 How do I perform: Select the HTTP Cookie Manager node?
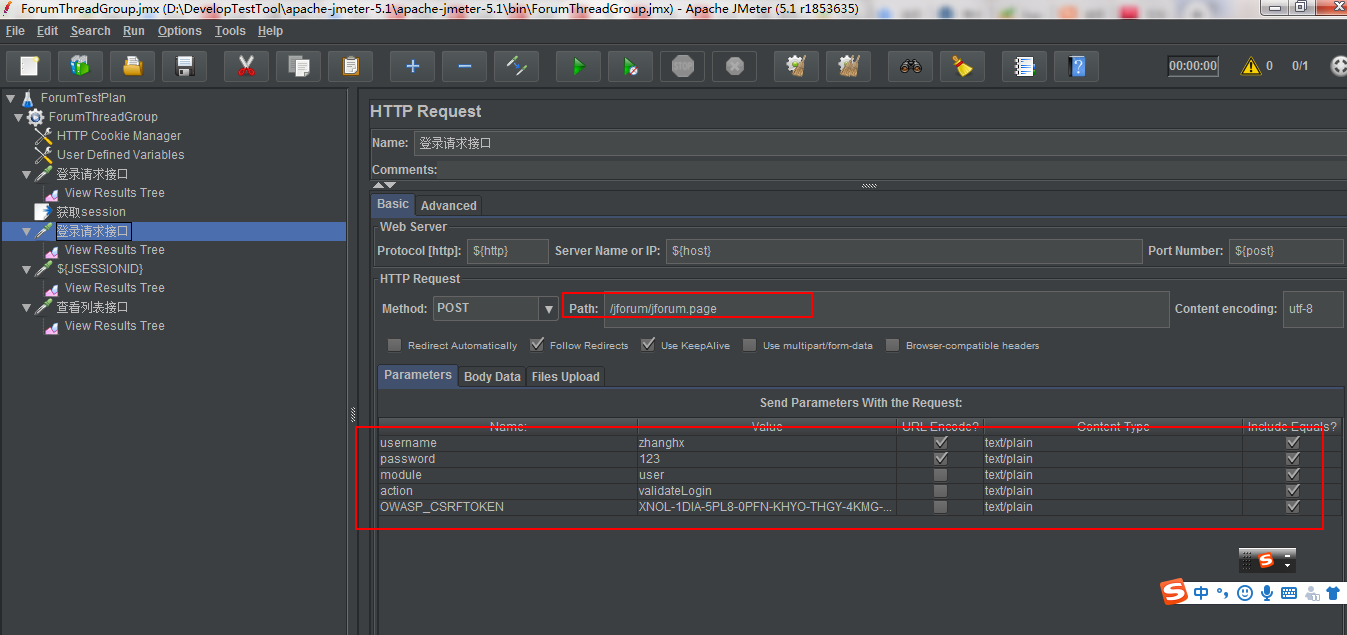[x=119, y=136]
